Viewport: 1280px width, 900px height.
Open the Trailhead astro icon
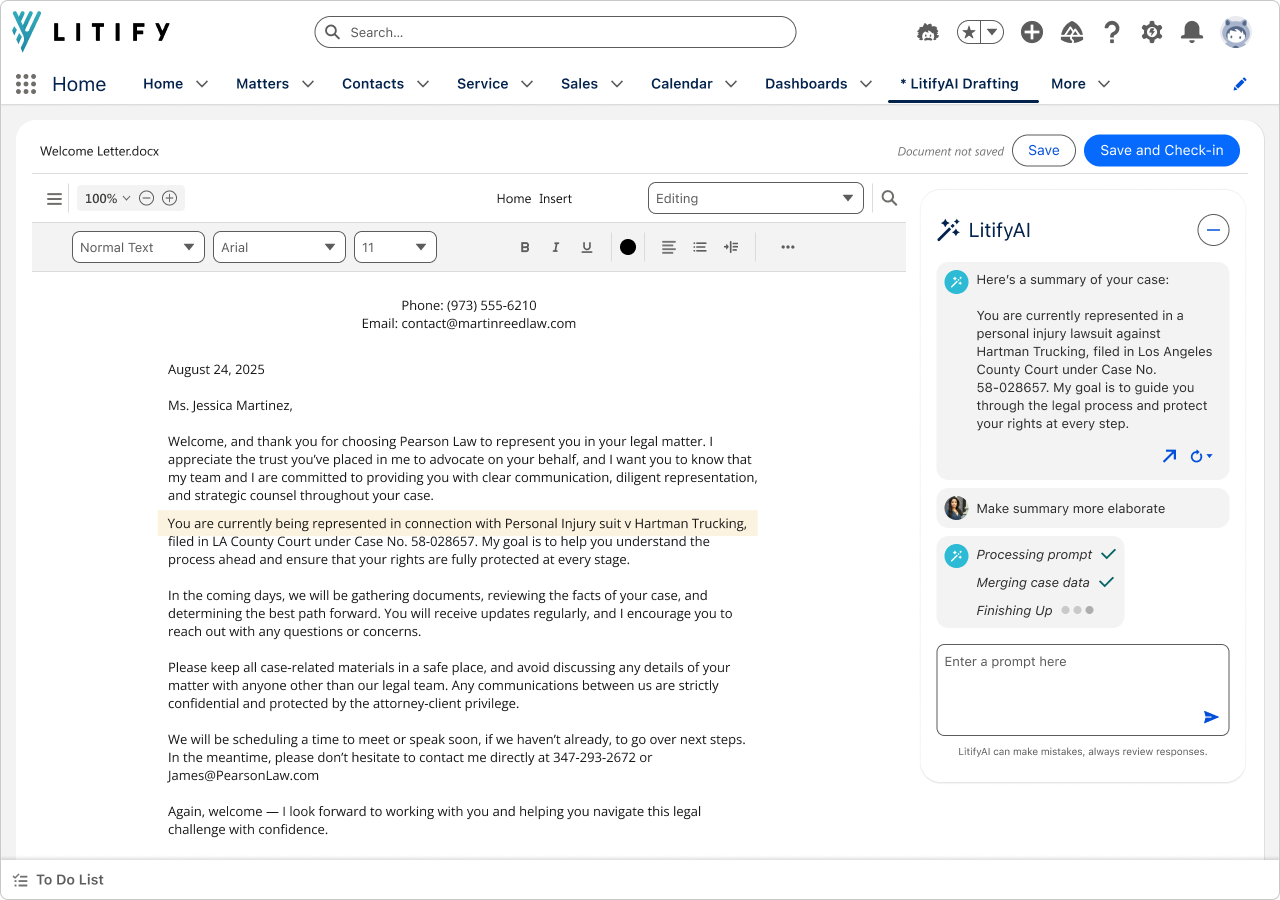point(928,32)
